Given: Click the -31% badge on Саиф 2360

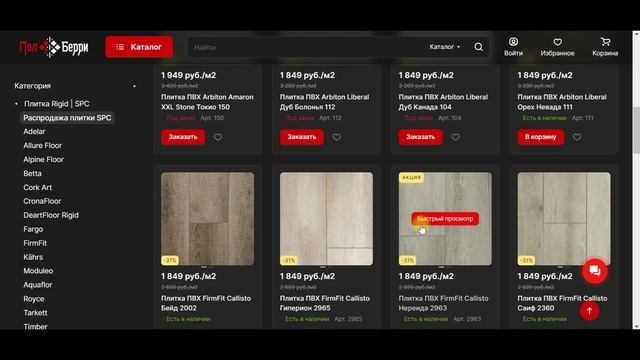Looking at the screenshot, I should tap(526, 260).
